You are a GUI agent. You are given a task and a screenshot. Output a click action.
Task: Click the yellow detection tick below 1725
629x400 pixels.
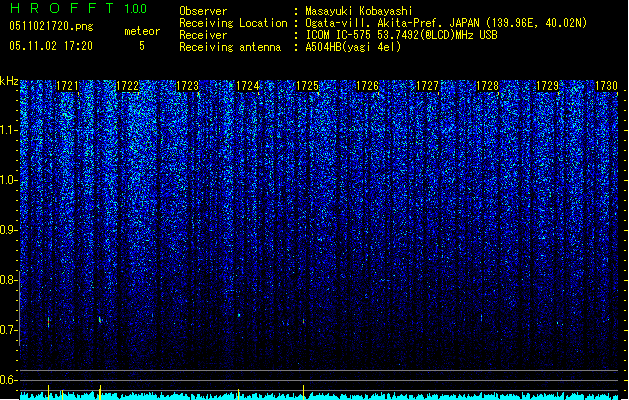304,392
